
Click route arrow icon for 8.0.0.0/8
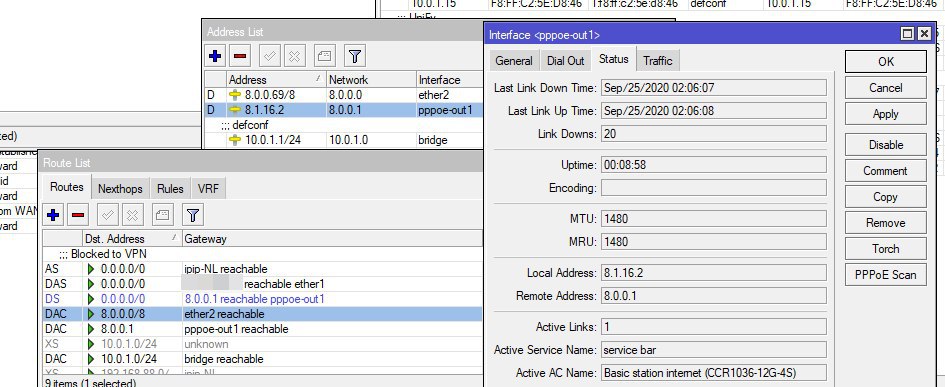pyautogui.click(x=92, y=314)
